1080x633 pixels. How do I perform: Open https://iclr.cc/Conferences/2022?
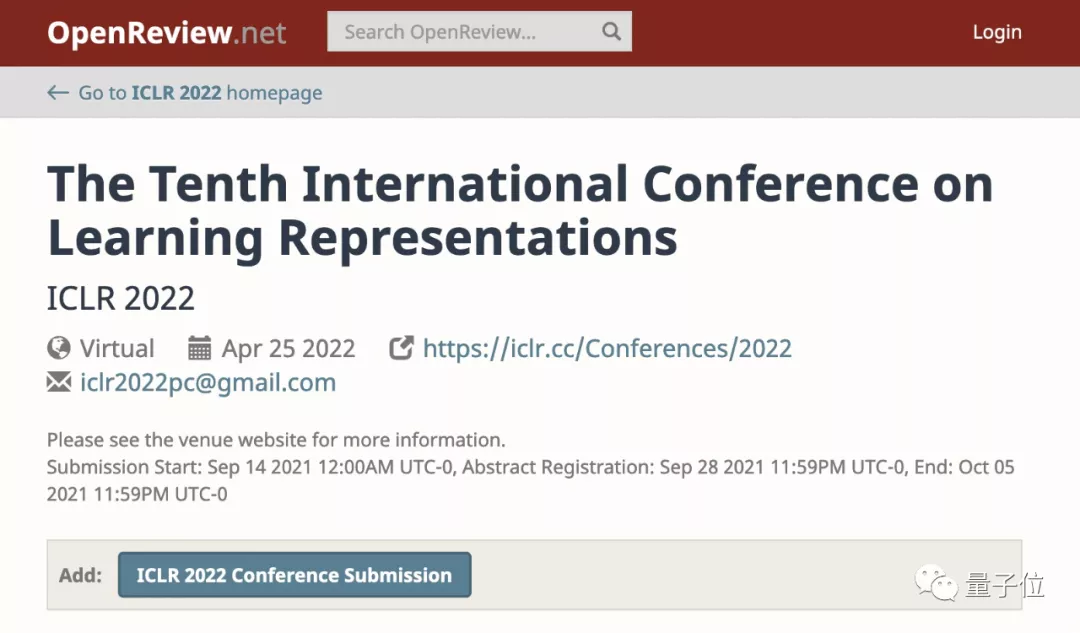(607, 348)
